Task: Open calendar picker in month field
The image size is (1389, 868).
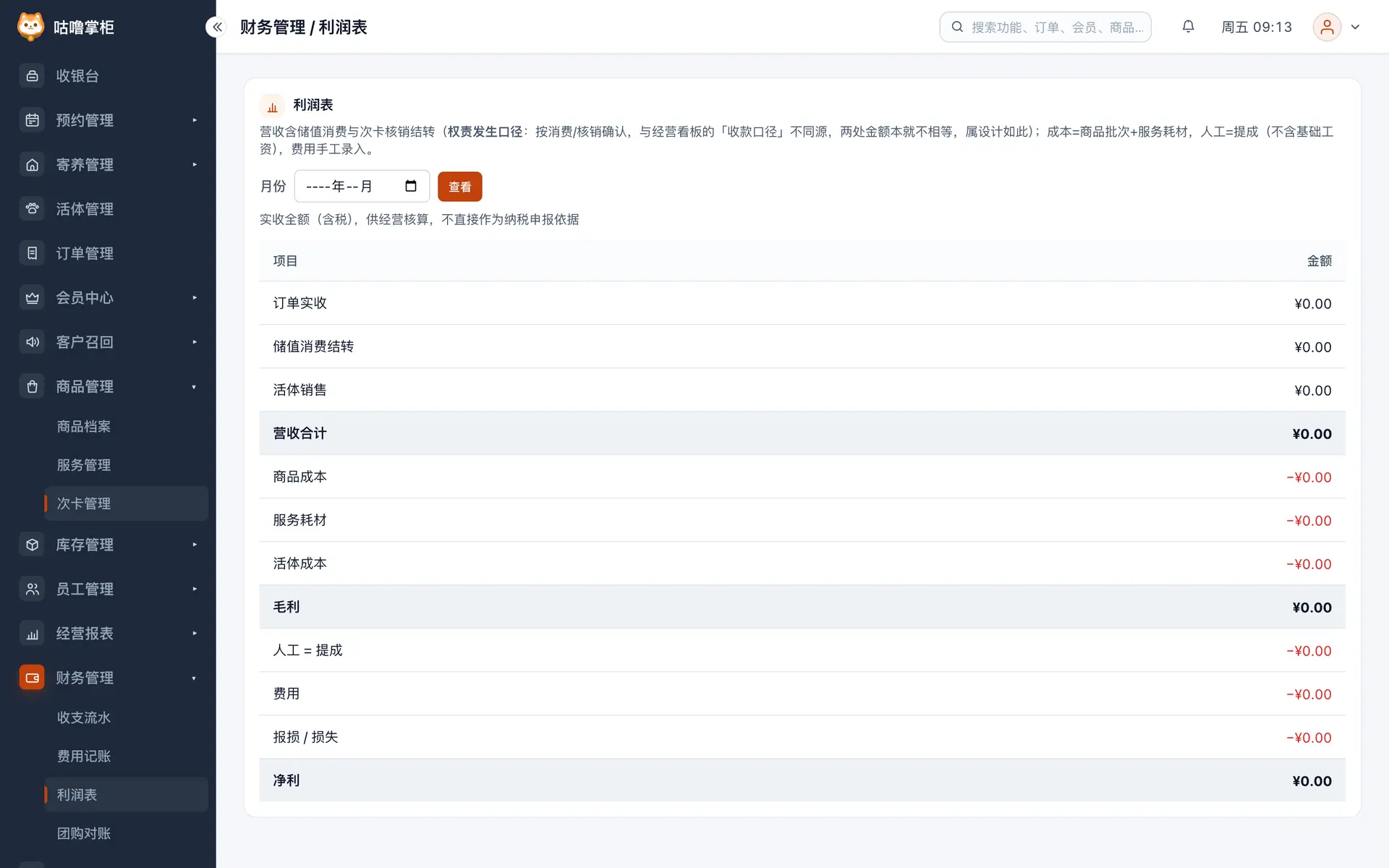Action: click(x=411, y=186)
